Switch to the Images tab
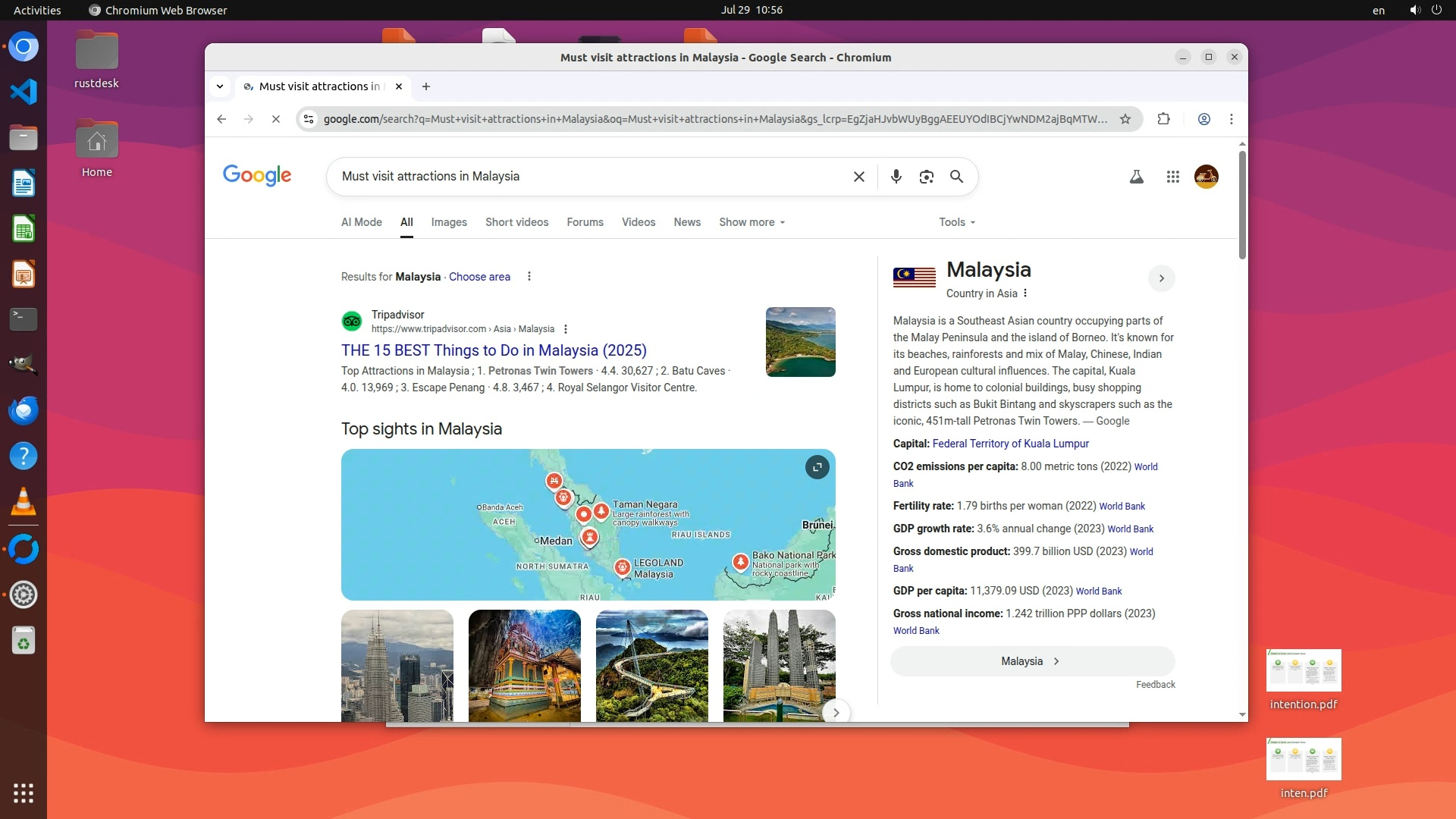Screen dimensions: 1456x819 coord(449,222)
